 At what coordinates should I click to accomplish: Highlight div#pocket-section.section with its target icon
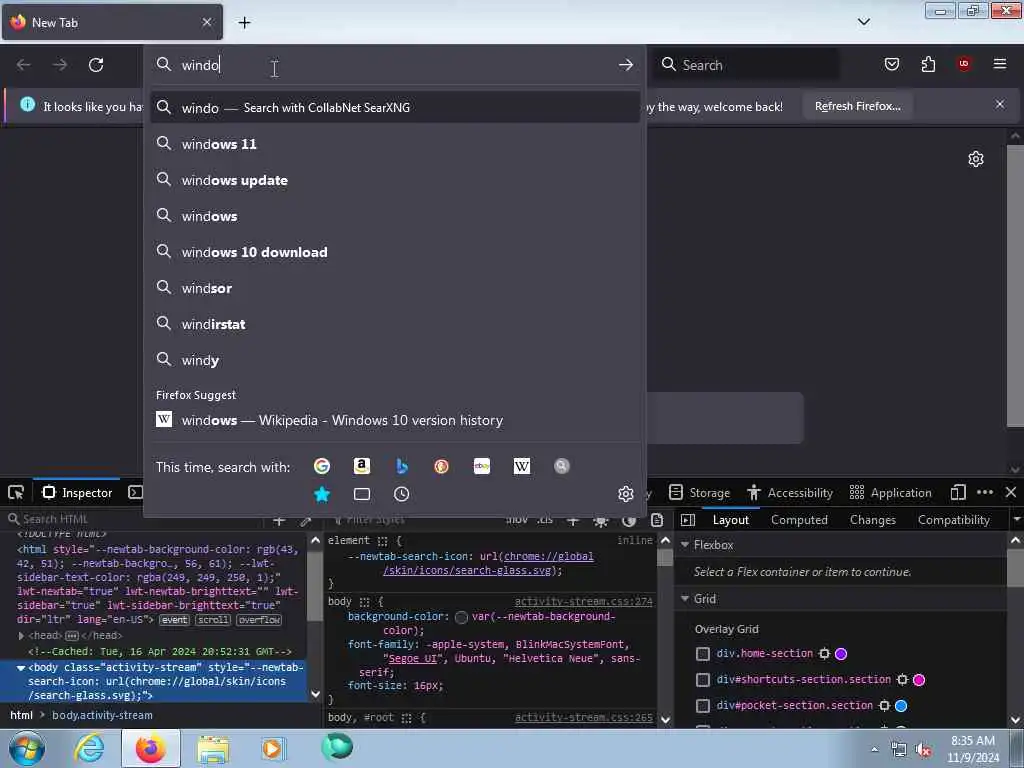pos(884,706)
